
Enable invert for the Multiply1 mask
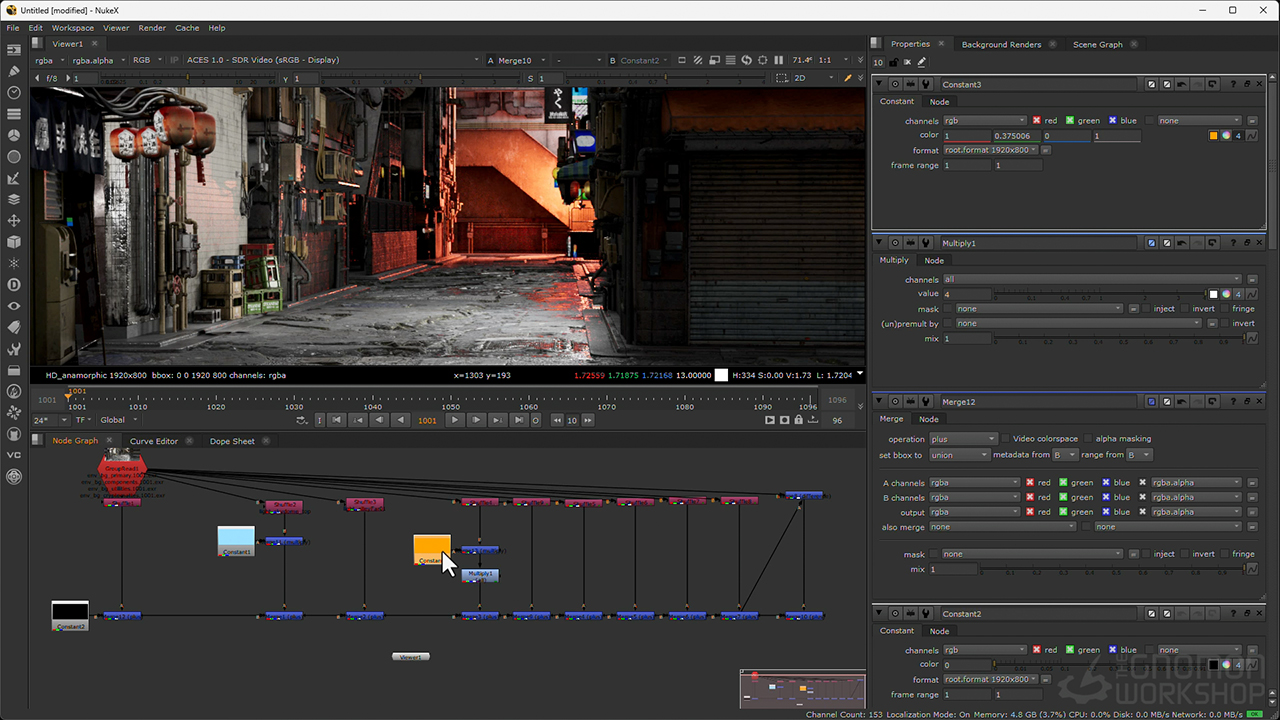pyautogui.click(x=1183, y=309)
